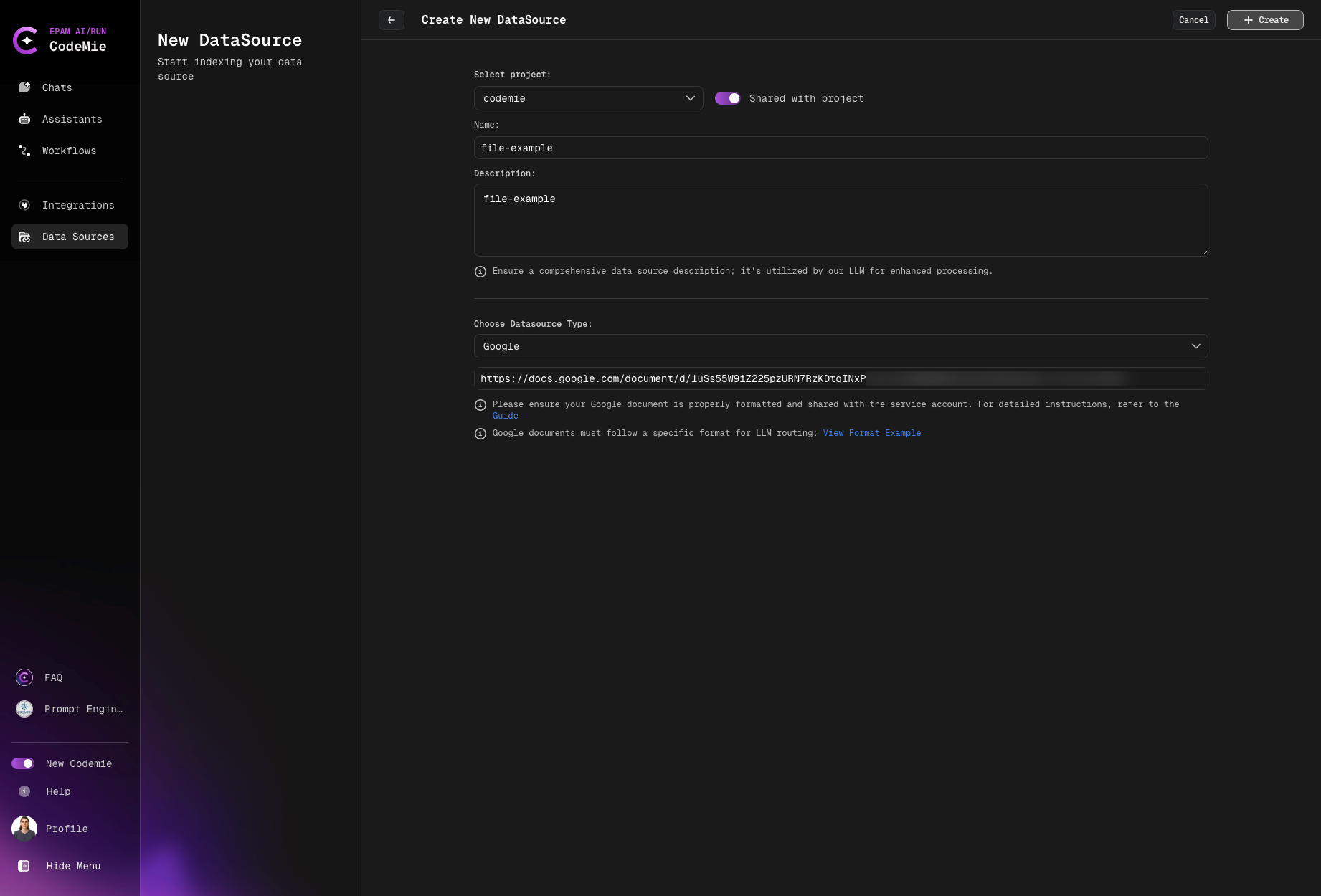Click the Prompt Engineering icon

[24, 709]
